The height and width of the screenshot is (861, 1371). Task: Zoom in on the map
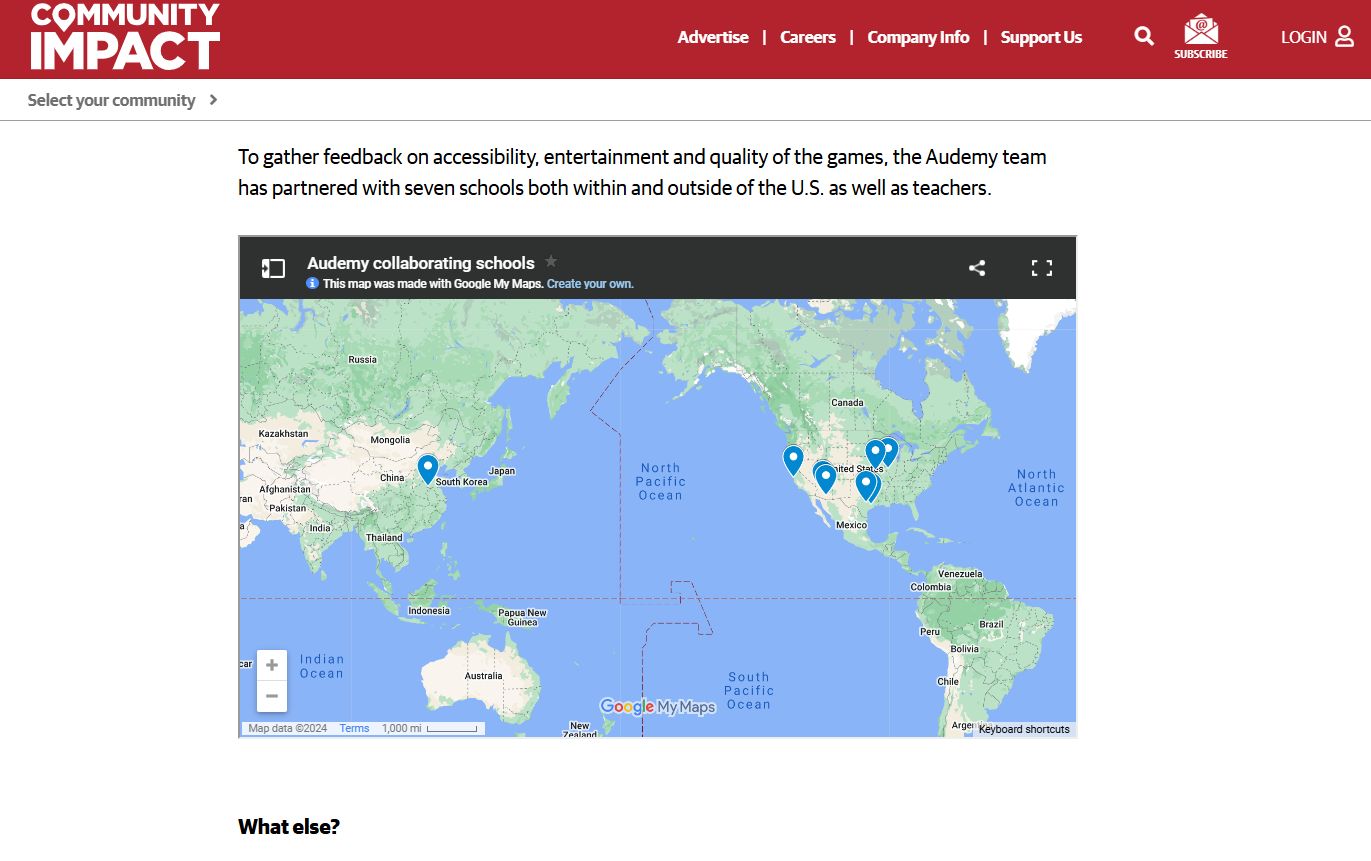pyautogui.click(x=272, y=665)
